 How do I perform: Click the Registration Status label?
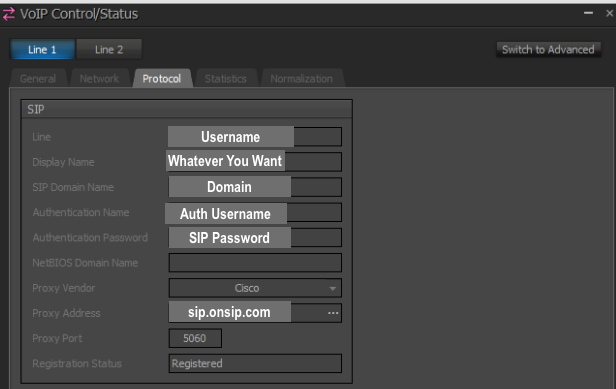[x=77, y=363]
